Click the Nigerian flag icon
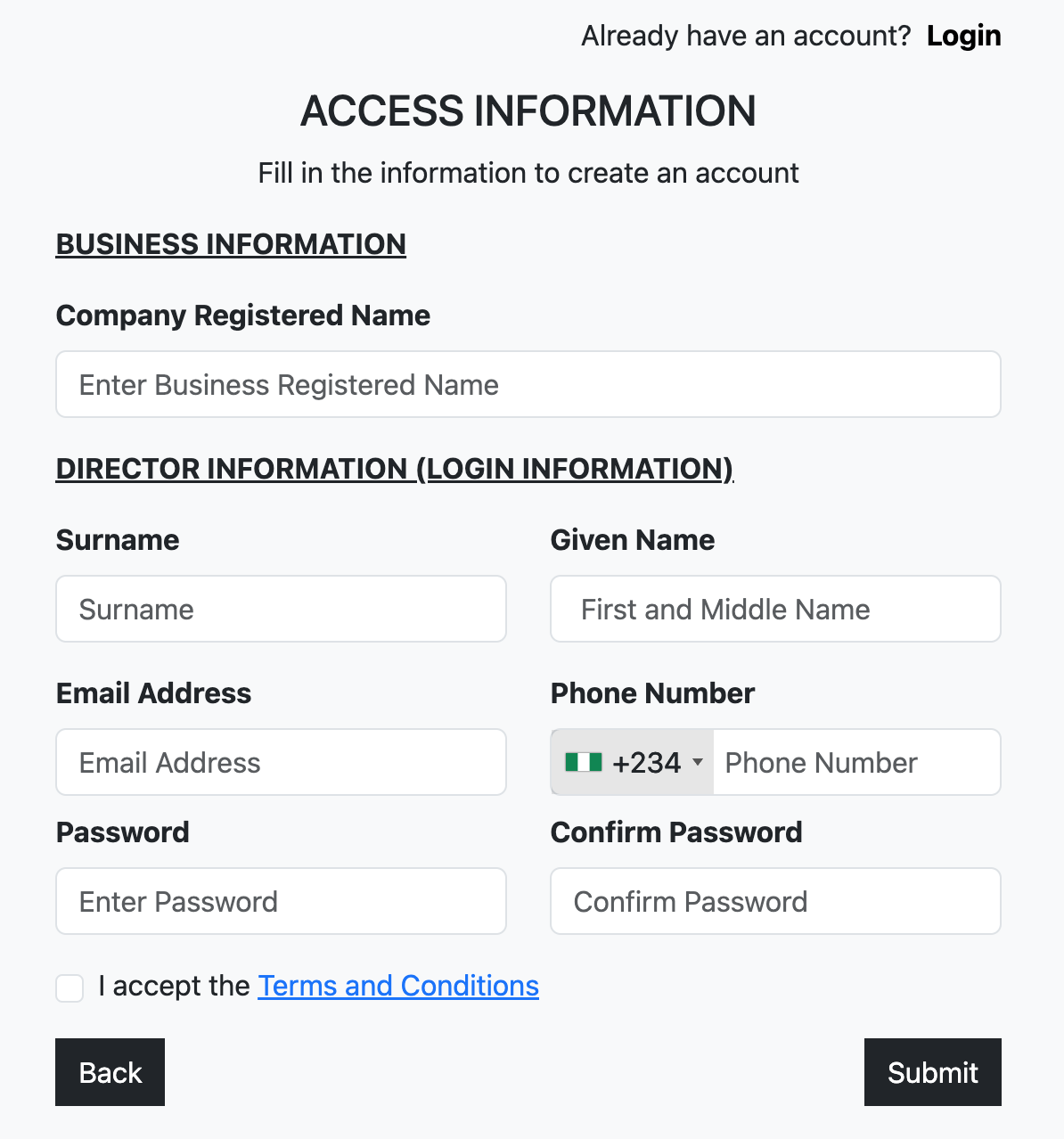1064x1139 pixels. pos(584,762)
